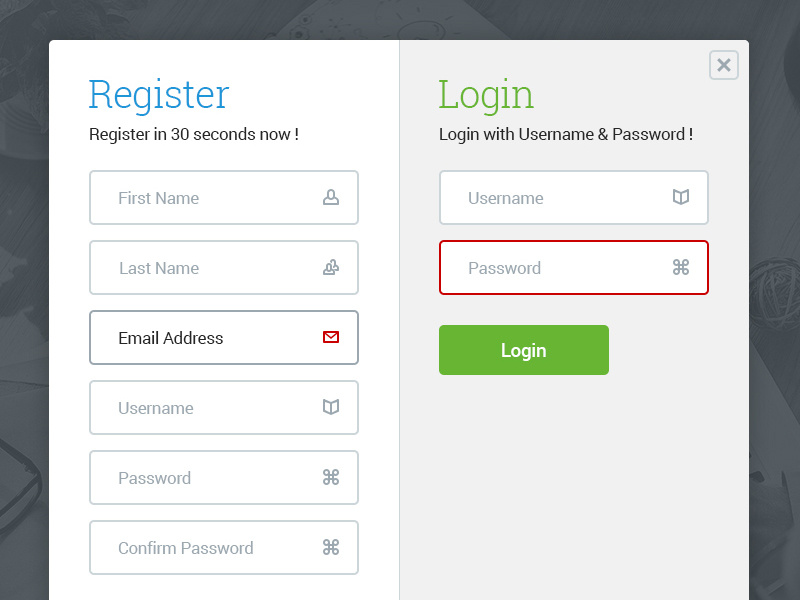800x600 pixels.
Task: Click the command-key icon beside Confirm Password
Action: [x=331, y=547]
